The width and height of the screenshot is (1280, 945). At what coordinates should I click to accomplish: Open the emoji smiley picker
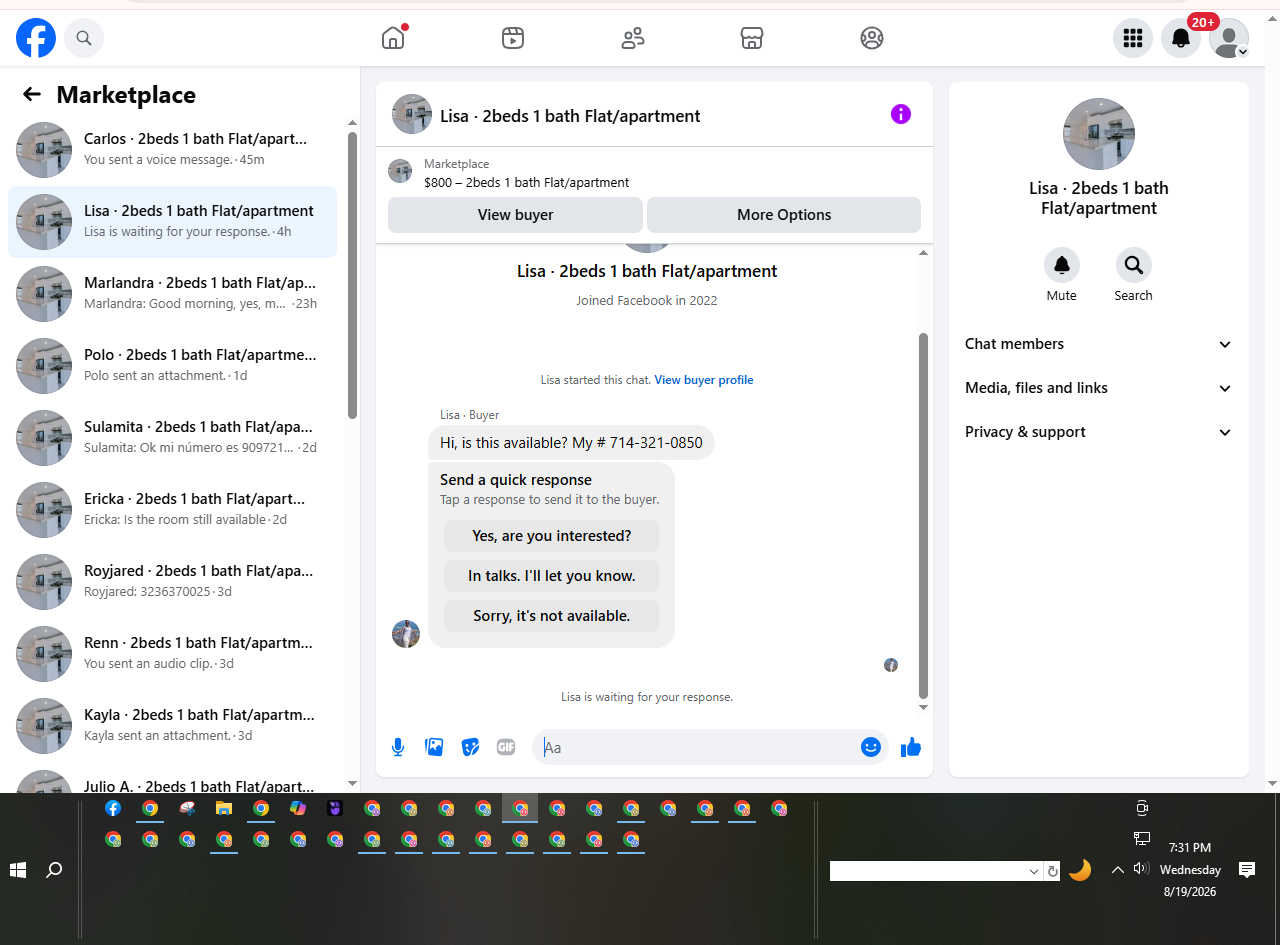click(871, 747)
